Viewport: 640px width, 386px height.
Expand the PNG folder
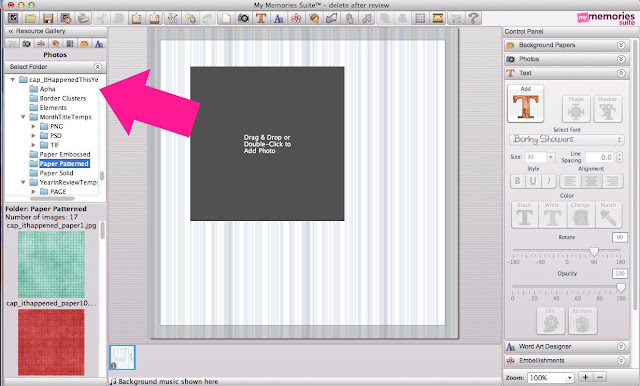tap(33, 126)
